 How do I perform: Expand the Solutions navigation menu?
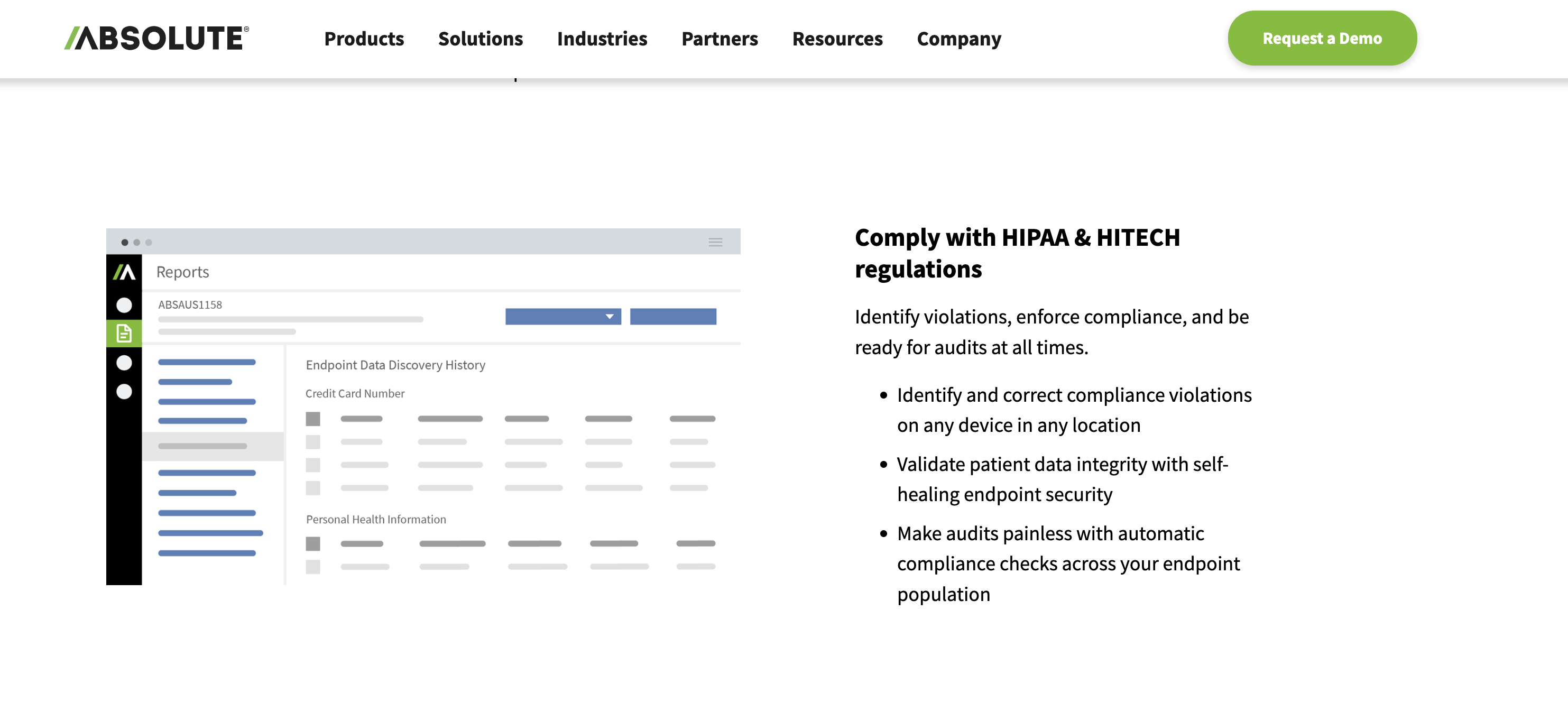(x=480, y=39)
